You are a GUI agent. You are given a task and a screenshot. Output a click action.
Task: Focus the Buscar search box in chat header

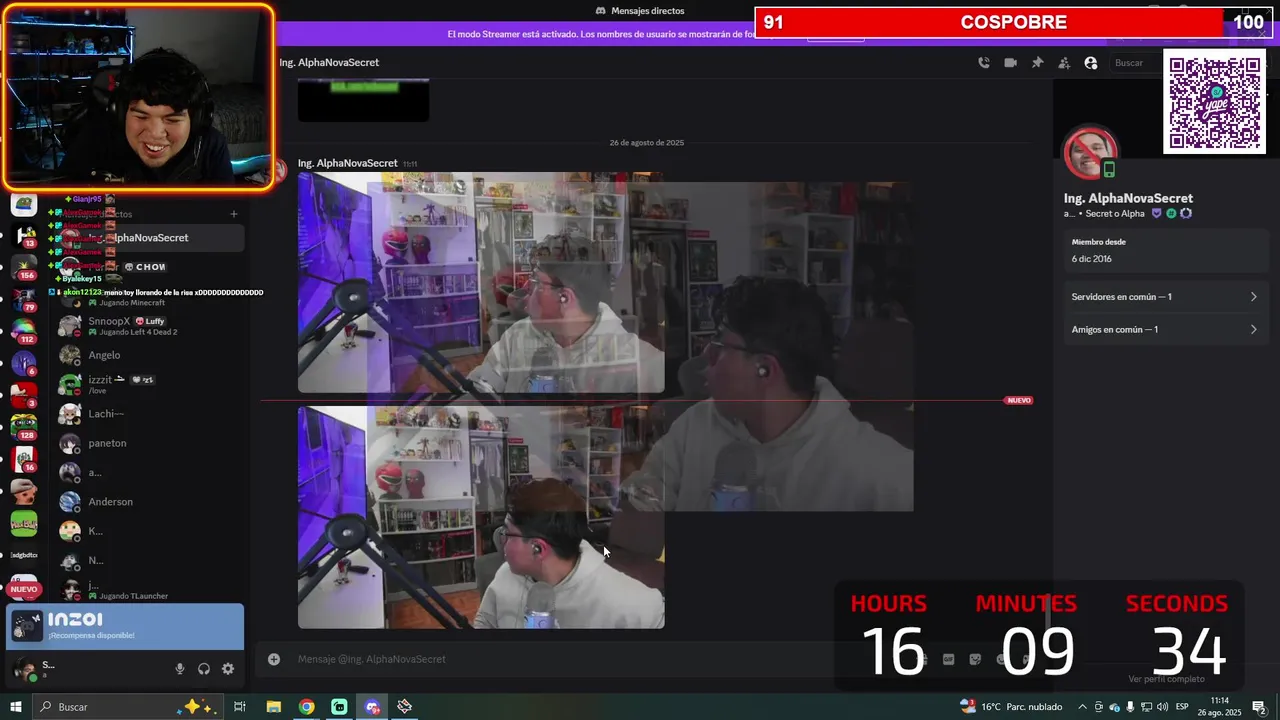(1135, 63)
